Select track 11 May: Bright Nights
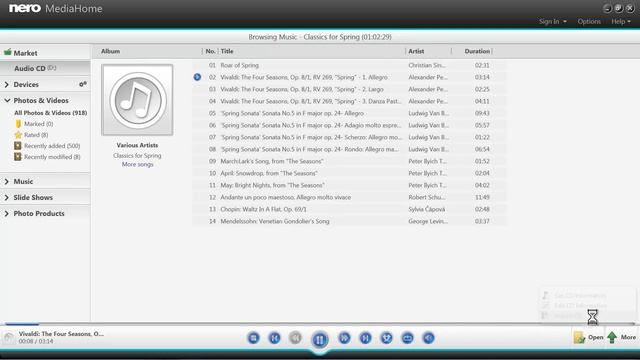640x360 pixels. pyautogui.click(x=349, y=185)
